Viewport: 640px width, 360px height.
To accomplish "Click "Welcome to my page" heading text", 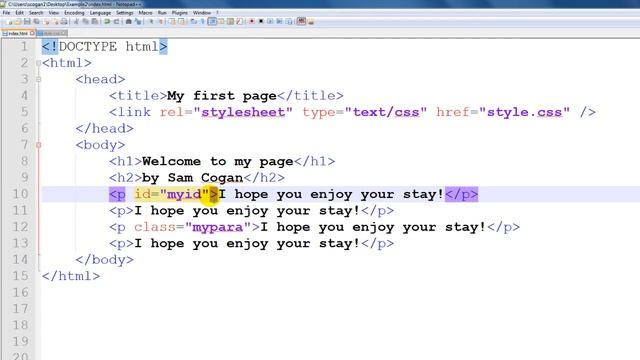I will [218, 161].
